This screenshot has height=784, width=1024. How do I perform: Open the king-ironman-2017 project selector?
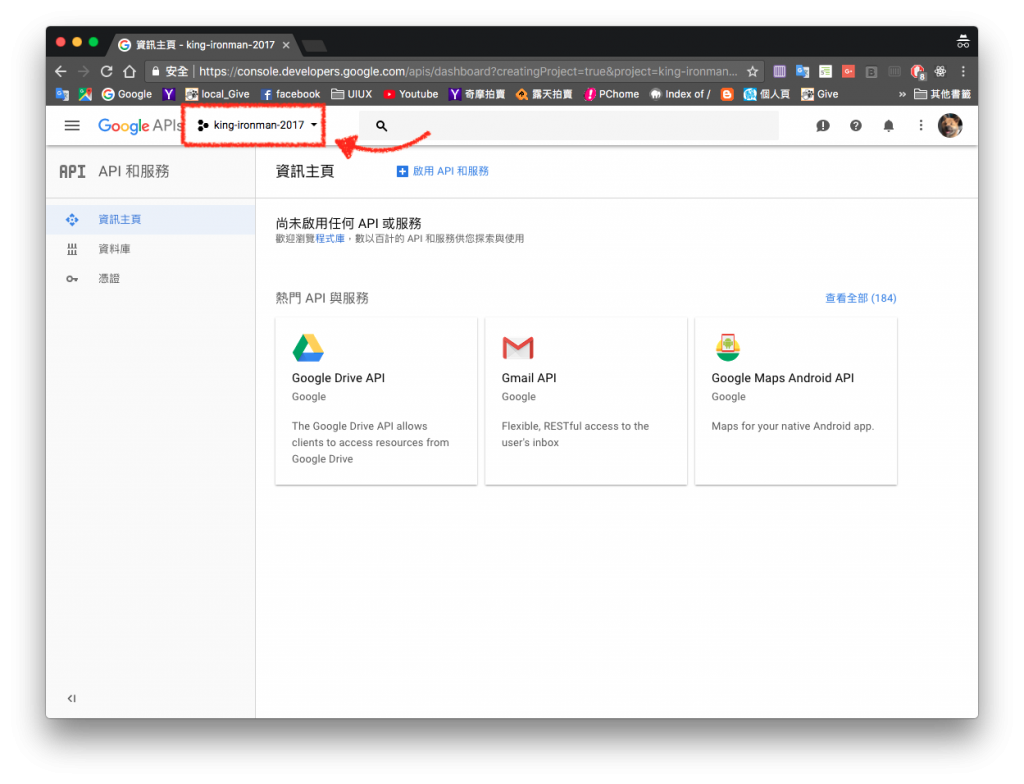click(257, 125)
